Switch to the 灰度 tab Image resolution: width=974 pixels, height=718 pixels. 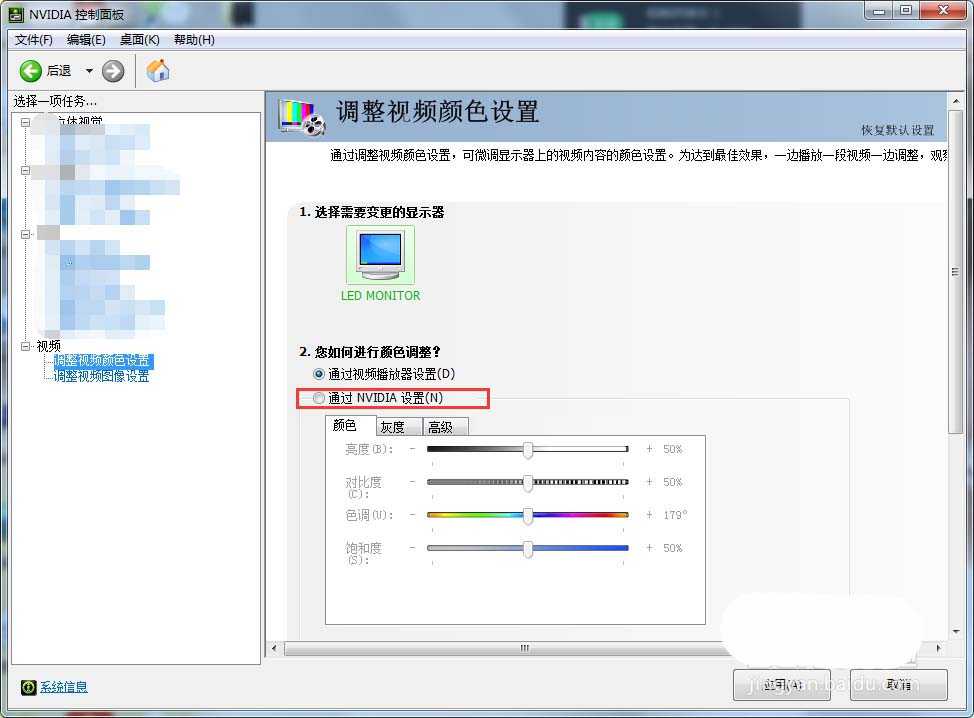(396, 425)
